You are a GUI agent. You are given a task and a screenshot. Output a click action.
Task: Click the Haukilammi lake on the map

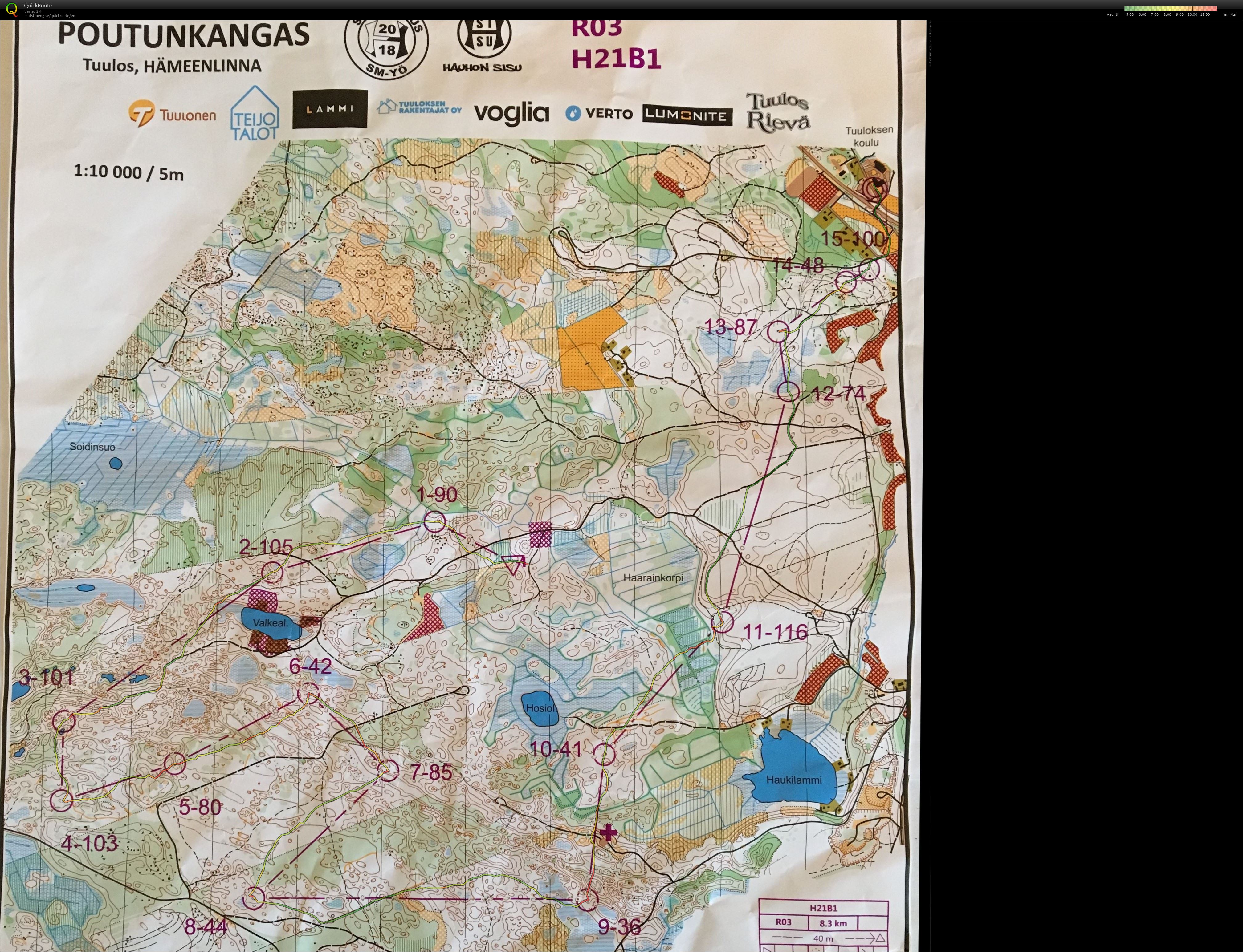pos(793,774)
